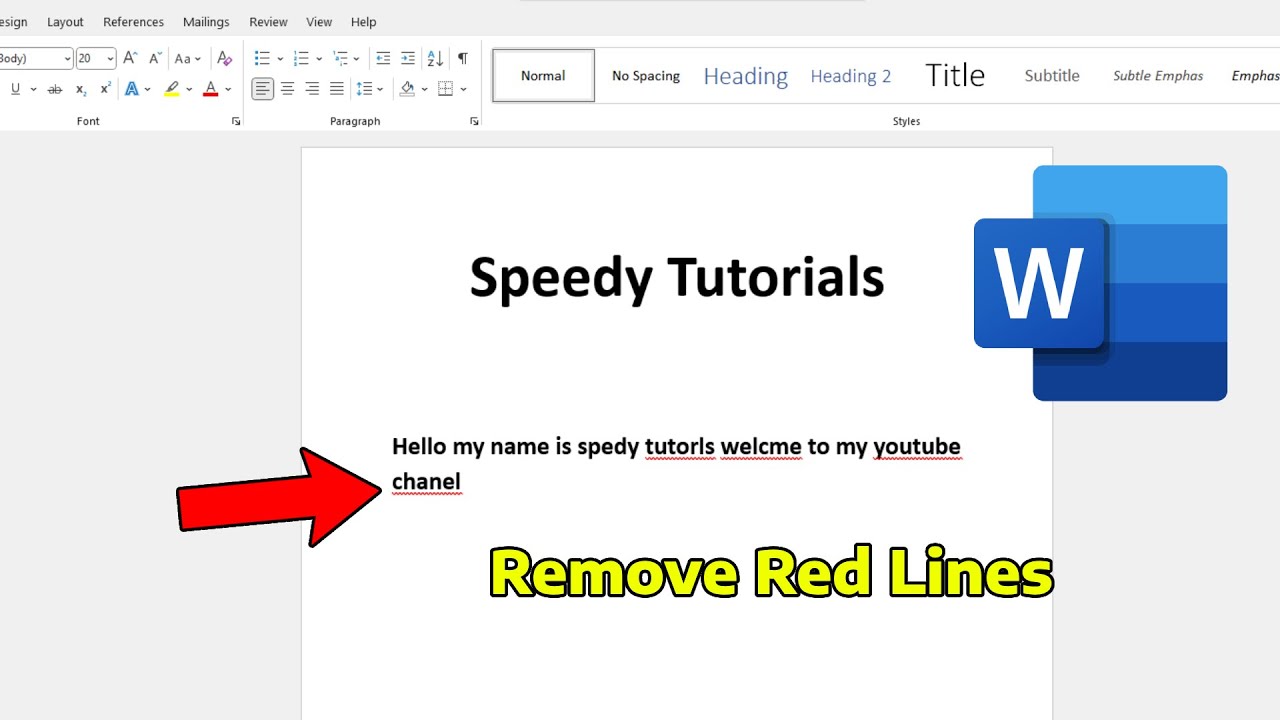Click the Increase Indent icon
This screenshot has height=720, width=1280.
[408, 58]
